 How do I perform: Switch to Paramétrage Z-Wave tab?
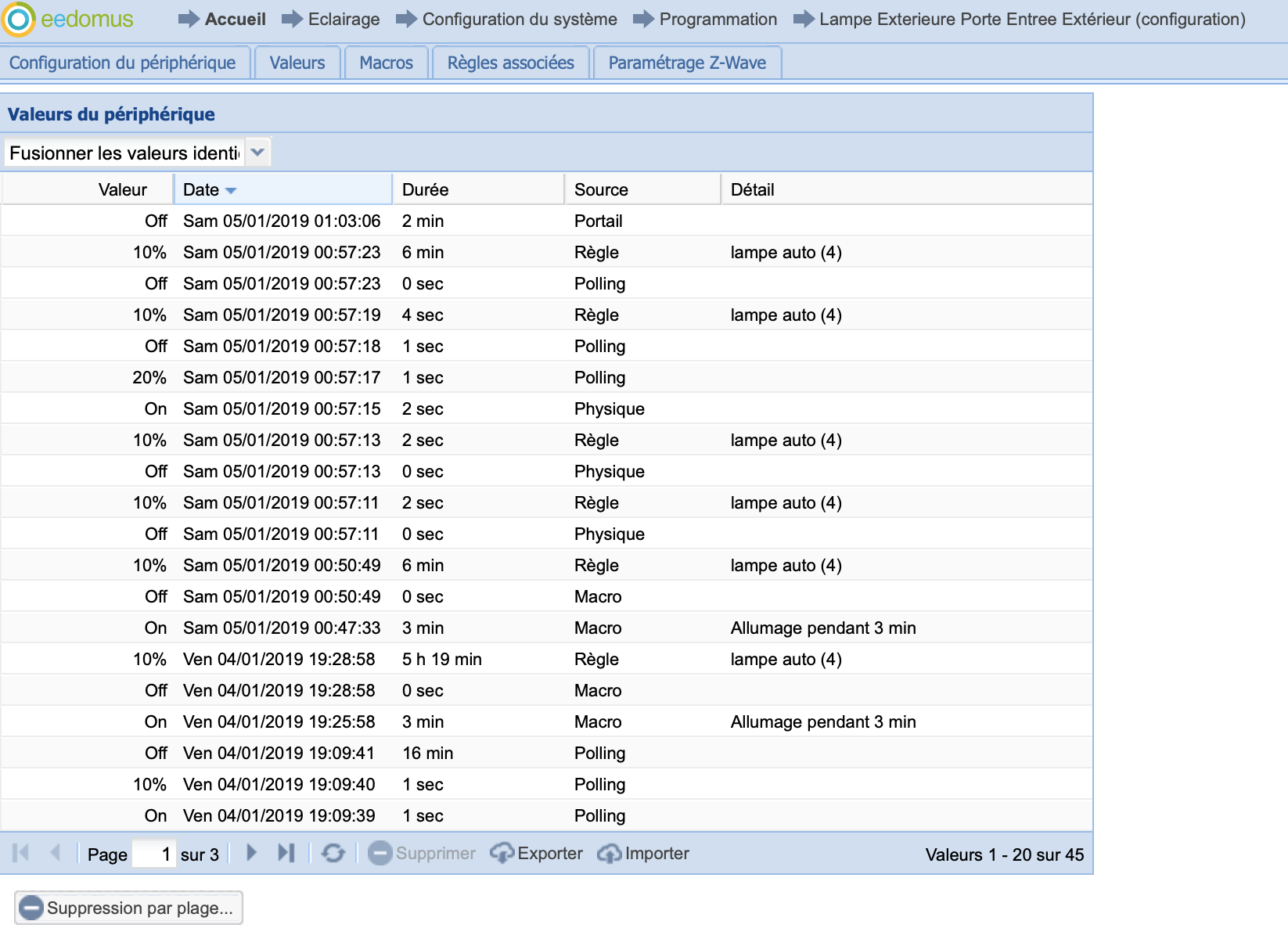(687, 63)
